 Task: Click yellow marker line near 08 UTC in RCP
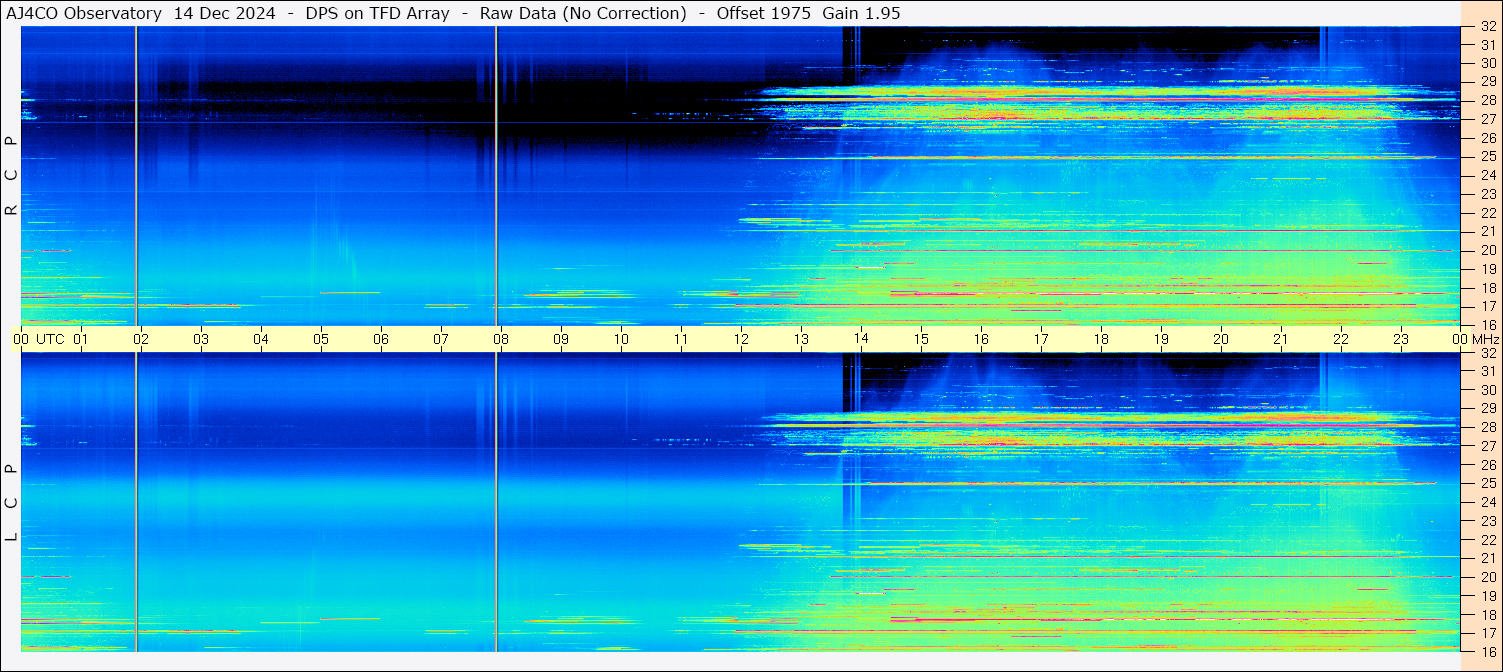496,176
